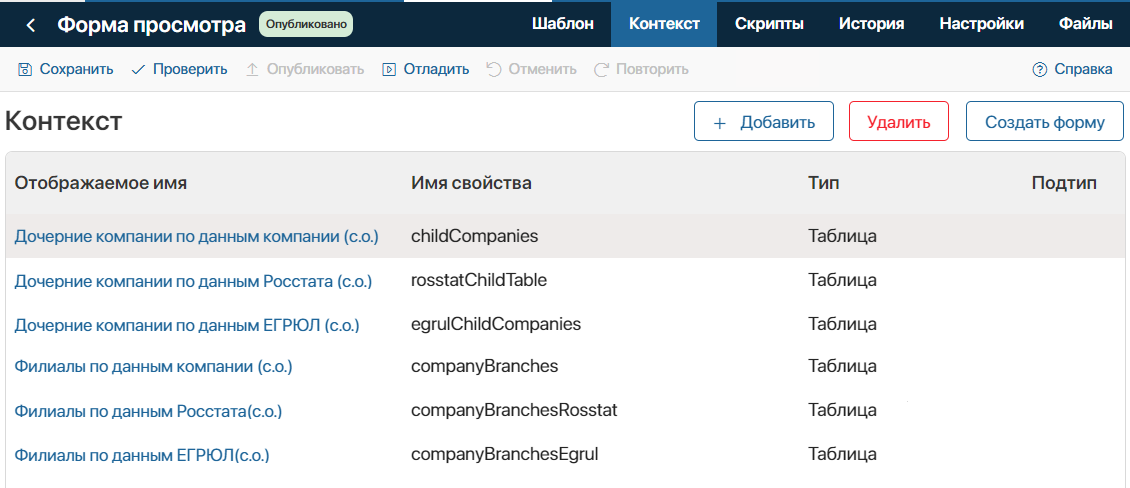Click the Контекст section heading
This screenshot has height=488, width=1130.
[x=63, y=122]
